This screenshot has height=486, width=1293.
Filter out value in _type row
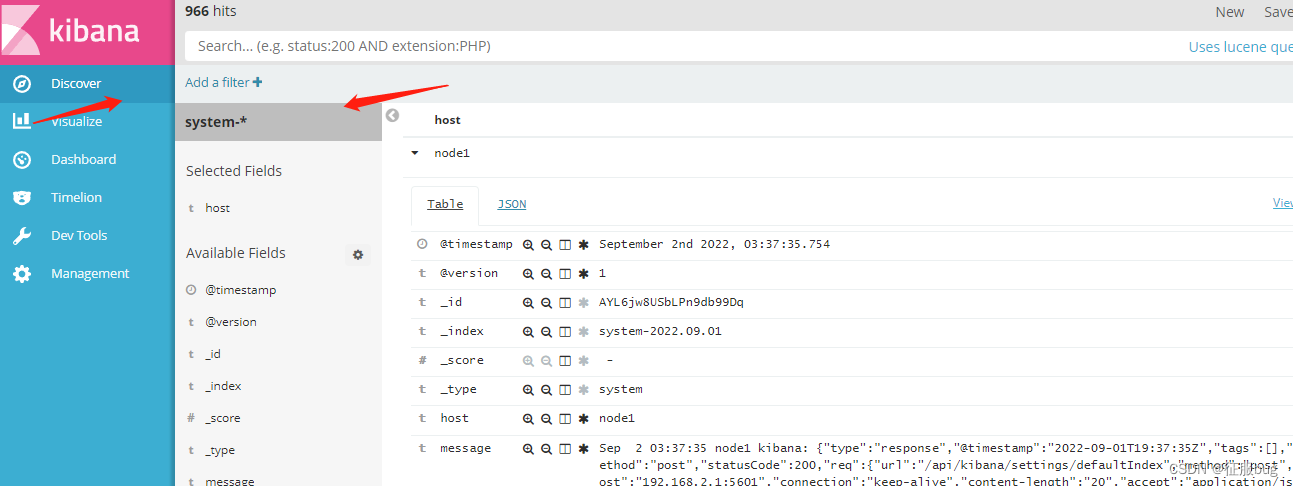pyautogui.click(x=546, y=389)
